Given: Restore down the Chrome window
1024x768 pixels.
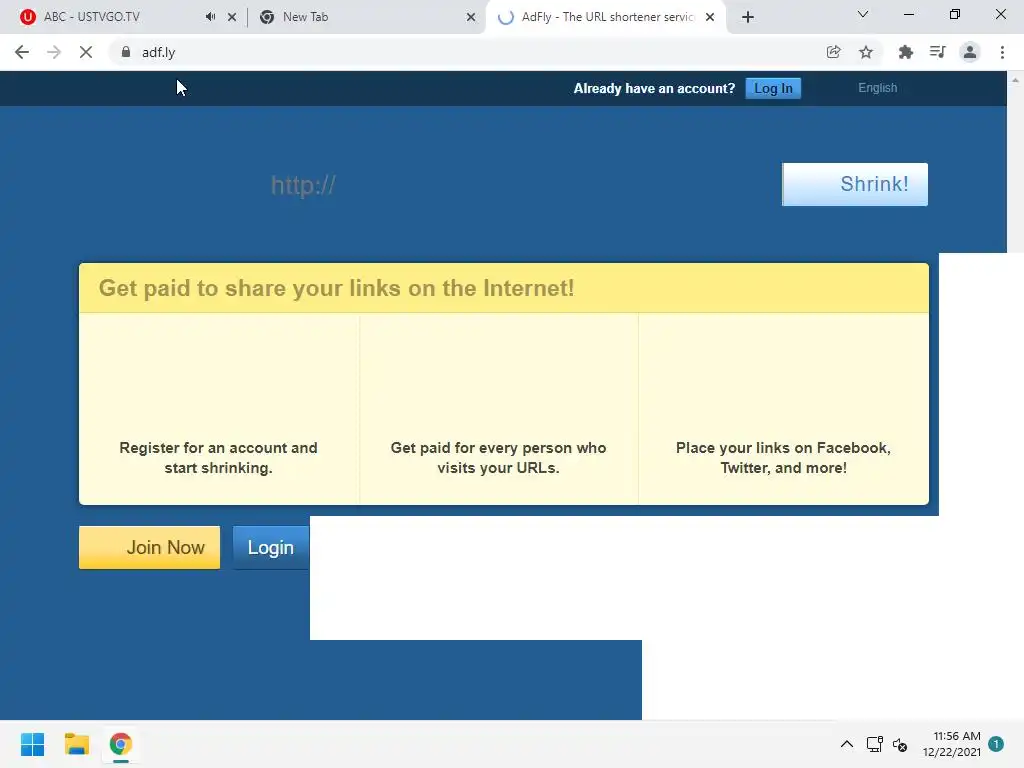Looking at the screenshot, I should click(955, 14).
